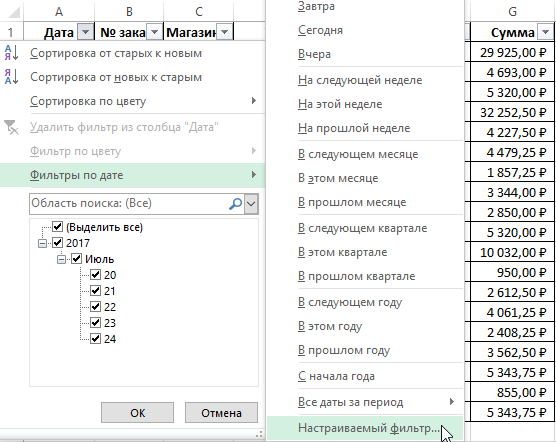Click the cell with 855,00 ₽
The height and width of the screenshot is (442, 556).
[x=512, y=392]
